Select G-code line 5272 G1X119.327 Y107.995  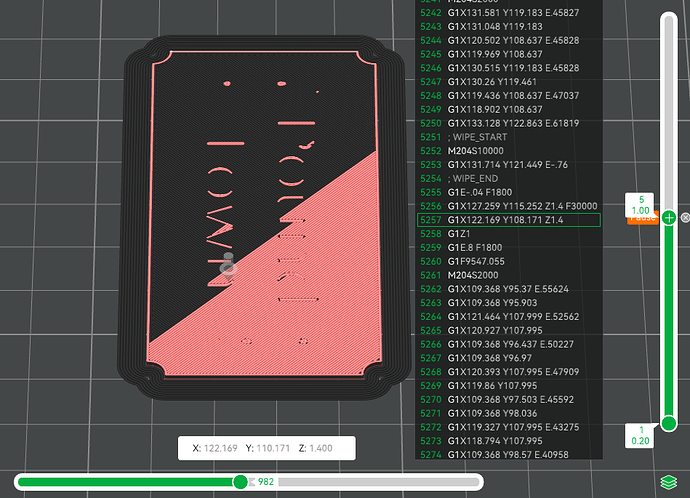(509, 427)
